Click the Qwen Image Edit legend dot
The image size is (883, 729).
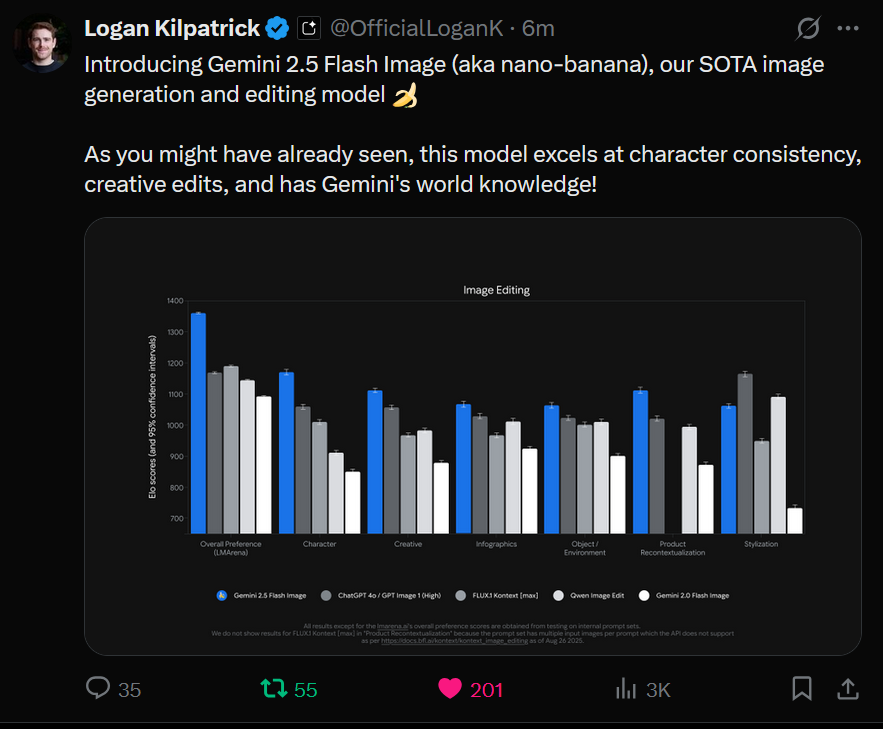(563, 595)
